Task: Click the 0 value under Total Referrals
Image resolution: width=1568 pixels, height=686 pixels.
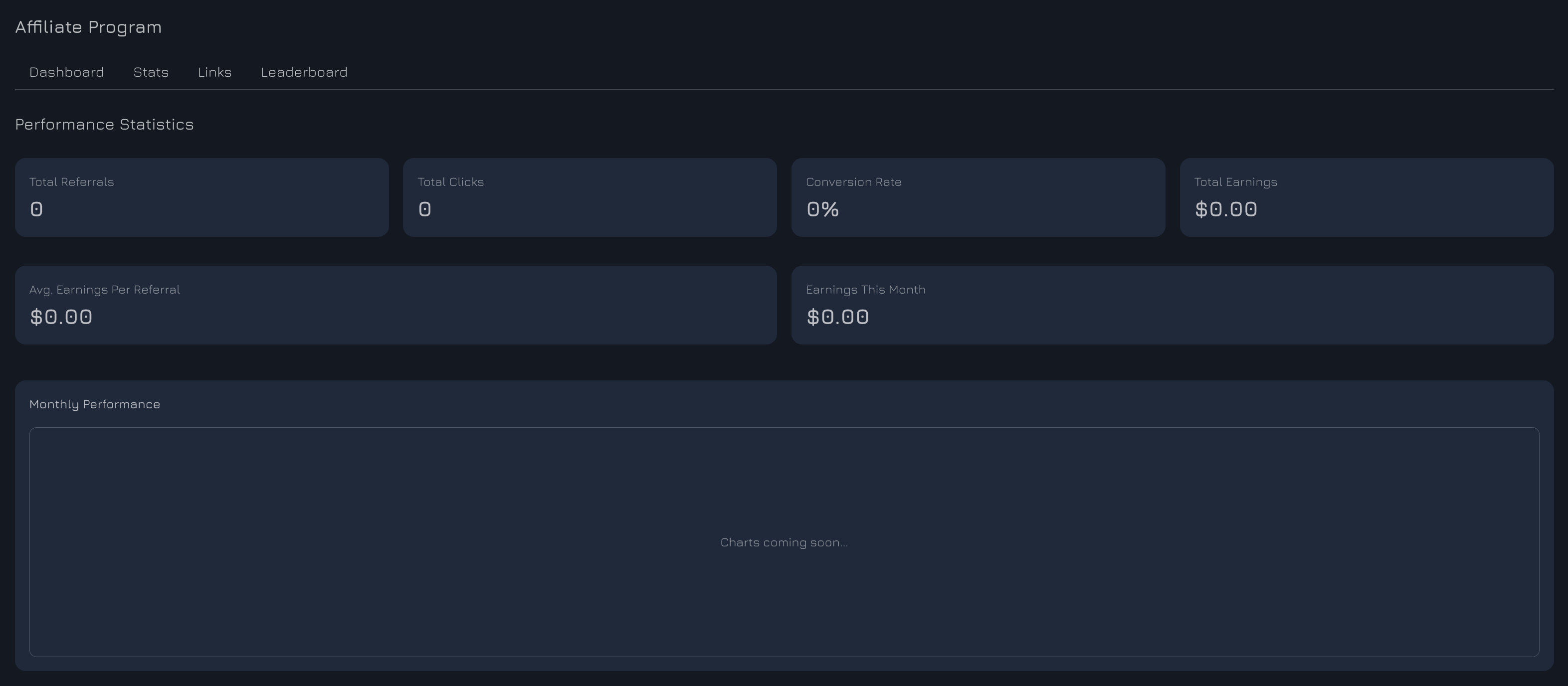Action: (36, 209)
